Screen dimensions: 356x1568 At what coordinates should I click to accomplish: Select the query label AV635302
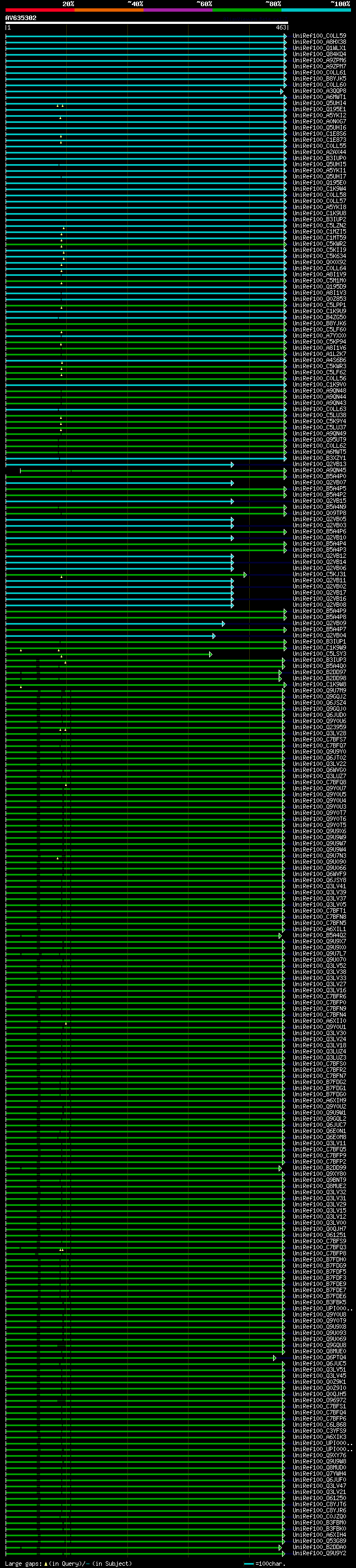pyautogui.click(x=21, y=18)
